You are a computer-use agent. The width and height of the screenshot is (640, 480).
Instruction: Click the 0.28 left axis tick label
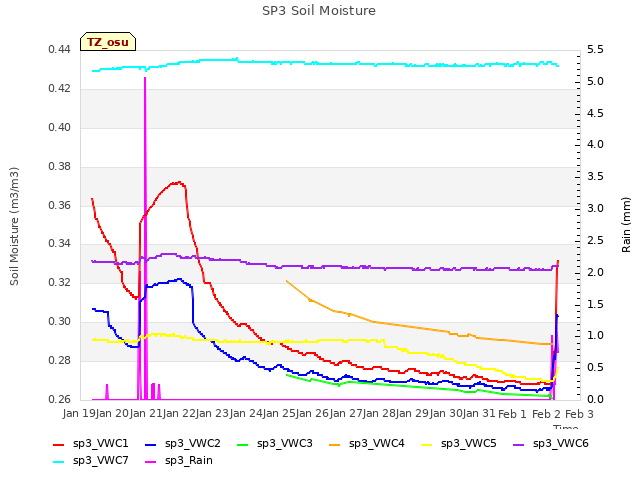coord(59,360)
